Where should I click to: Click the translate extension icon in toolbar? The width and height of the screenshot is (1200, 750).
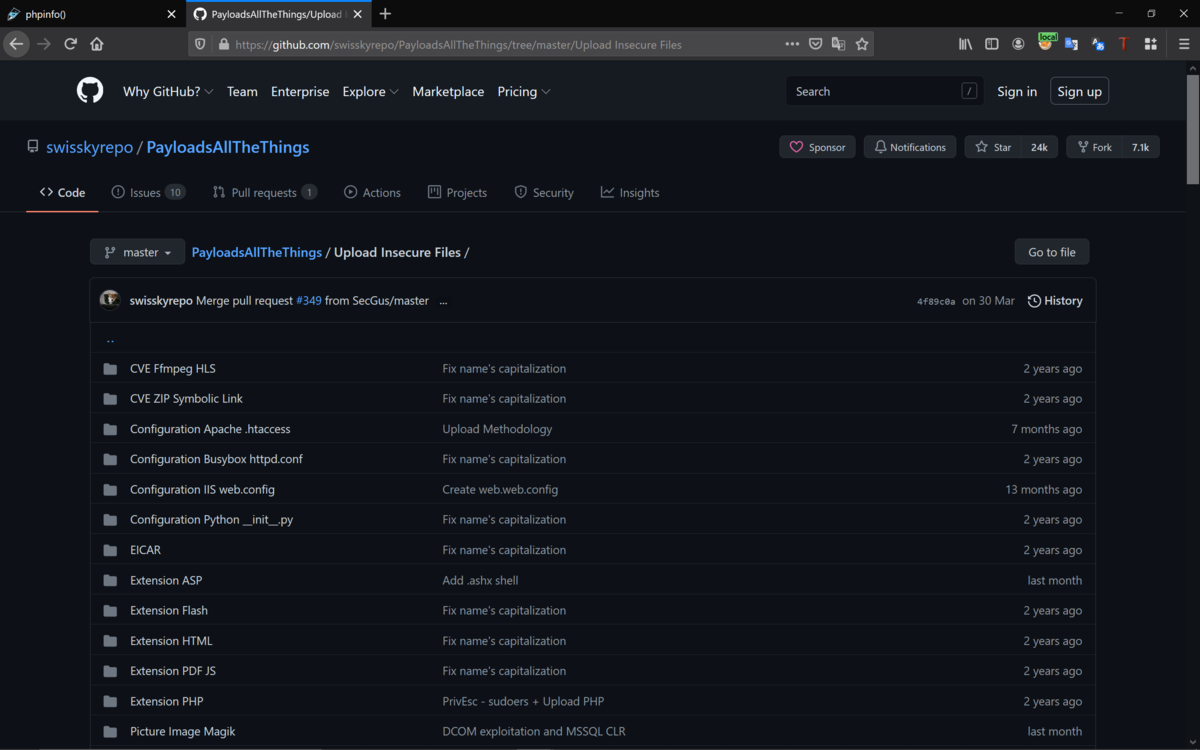point(1071,44)
